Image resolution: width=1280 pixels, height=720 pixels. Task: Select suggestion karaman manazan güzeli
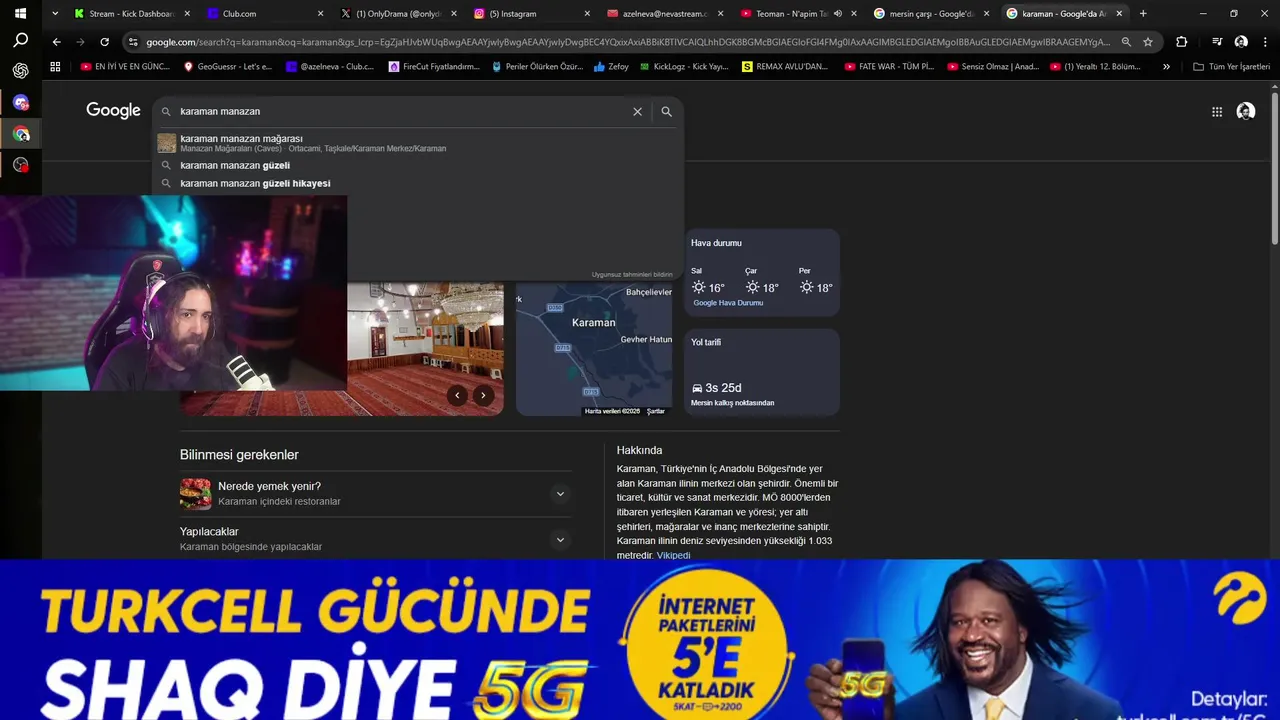click(x=418, y=165)
